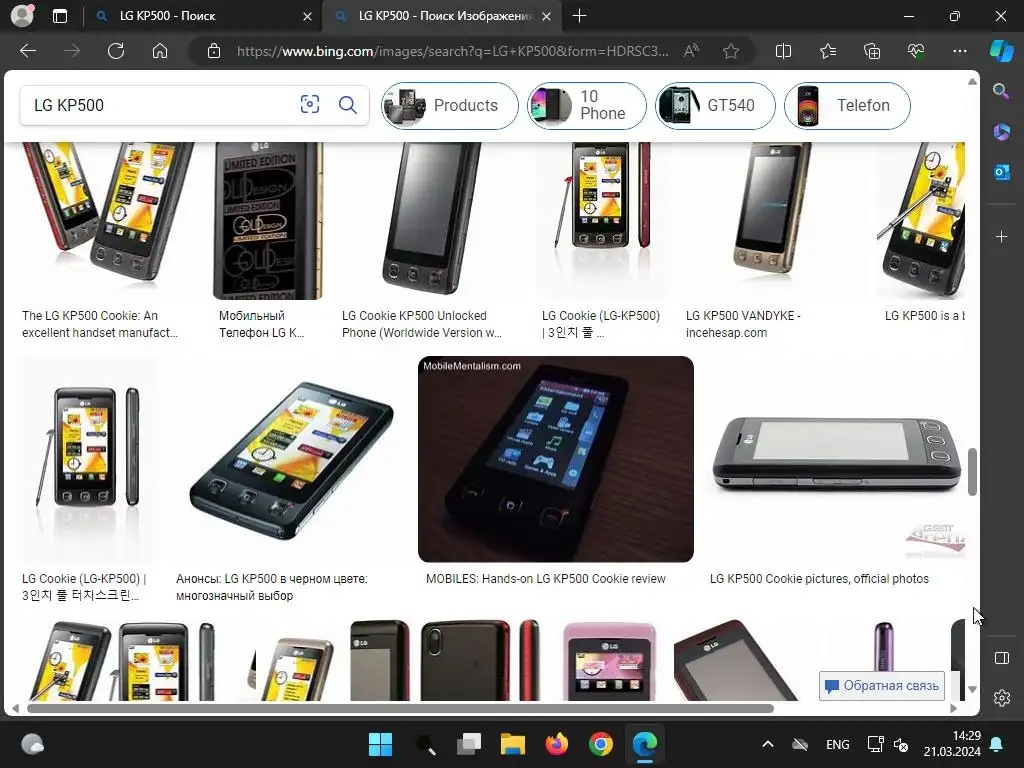The image size is (1024, 768).
Task: Open the notification bell
Action: (x=997, y=744)
